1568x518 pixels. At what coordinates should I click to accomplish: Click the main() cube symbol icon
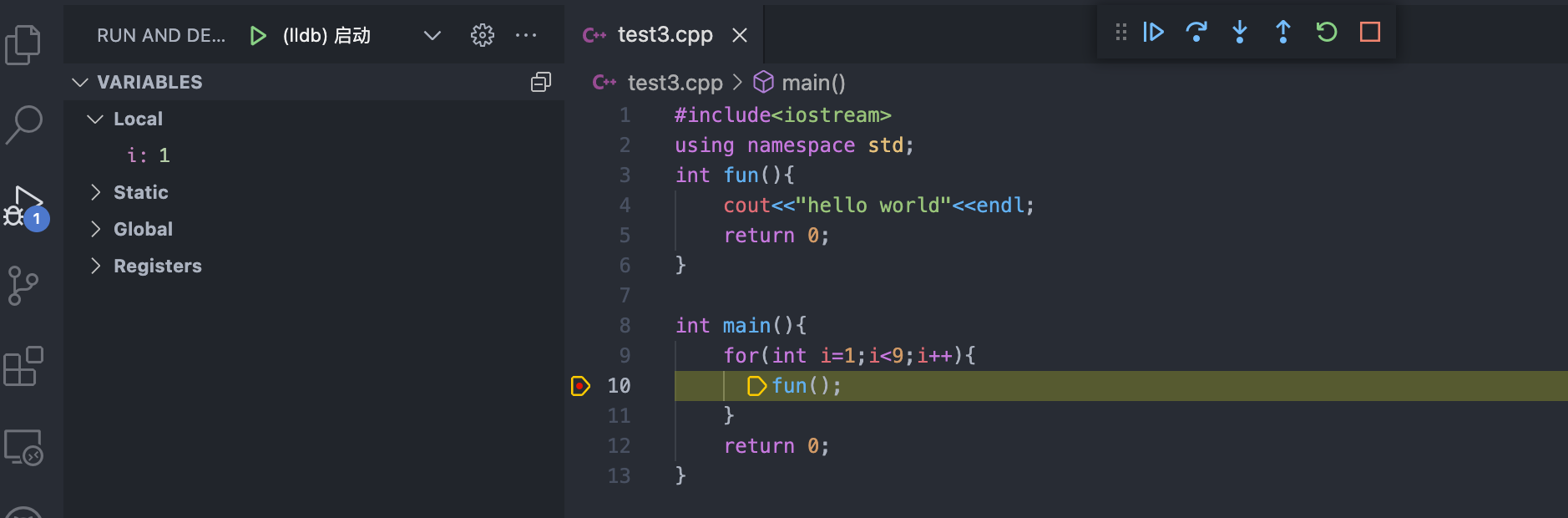pyautogui.click(x=763, y=82)
